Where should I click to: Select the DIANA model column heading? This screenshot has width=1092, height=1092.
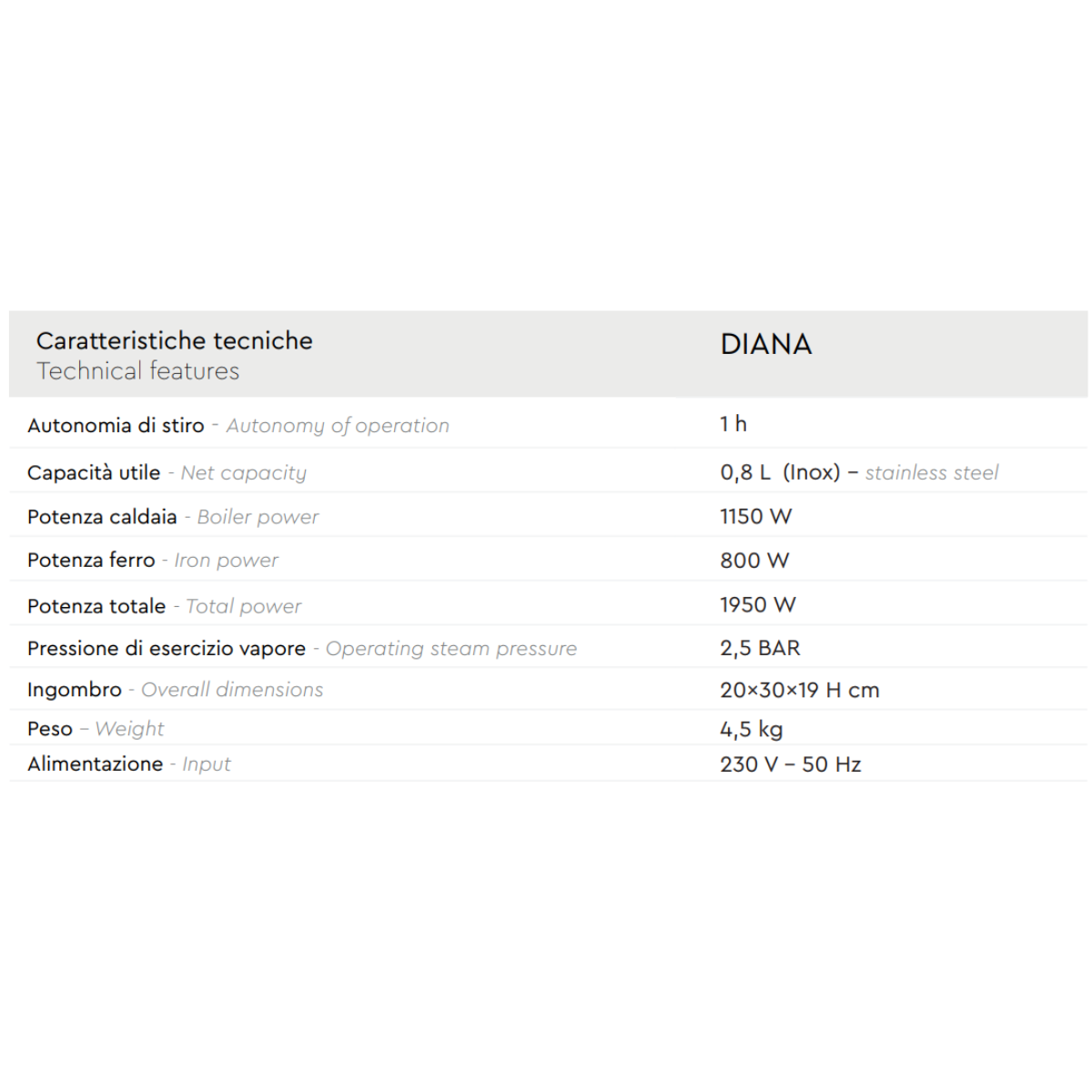765,344
